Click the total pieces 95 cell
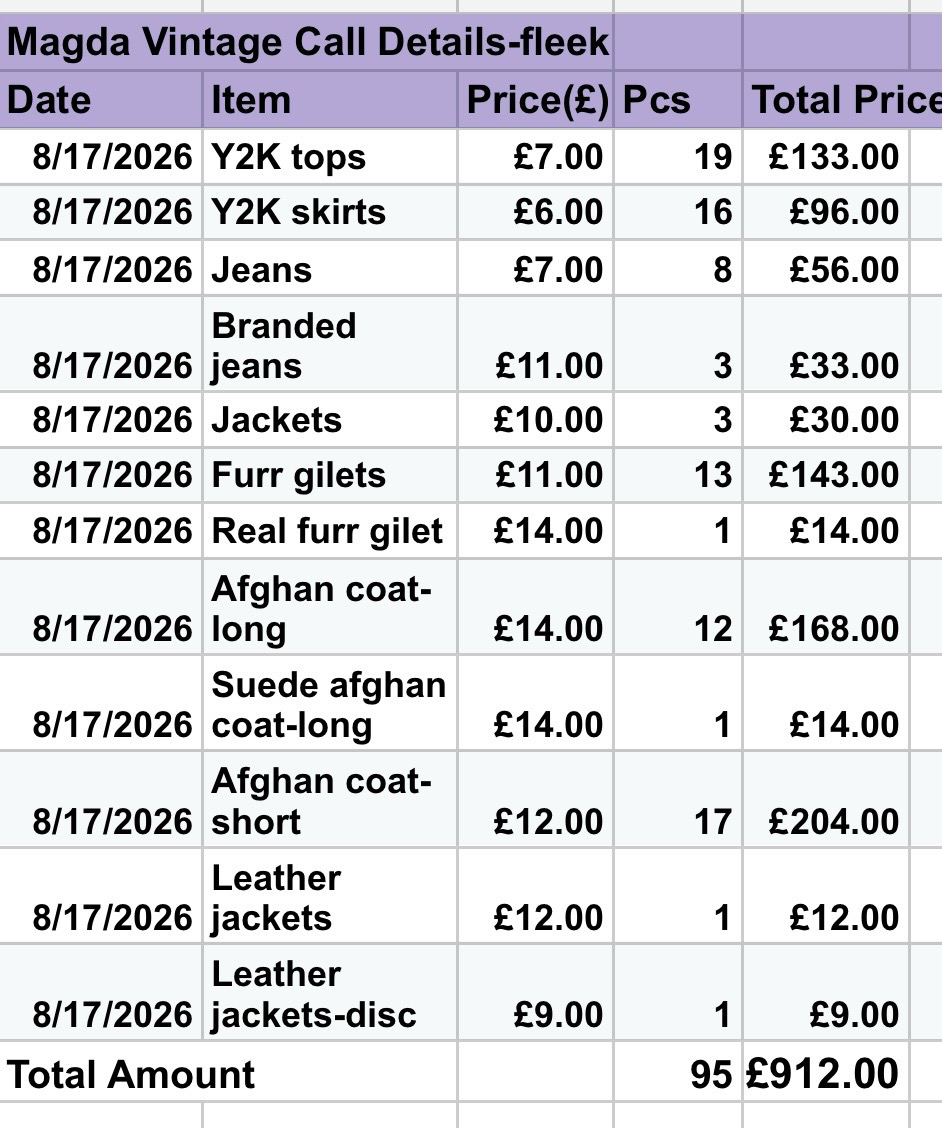 pyautogui.click(x=678, y=1072)
